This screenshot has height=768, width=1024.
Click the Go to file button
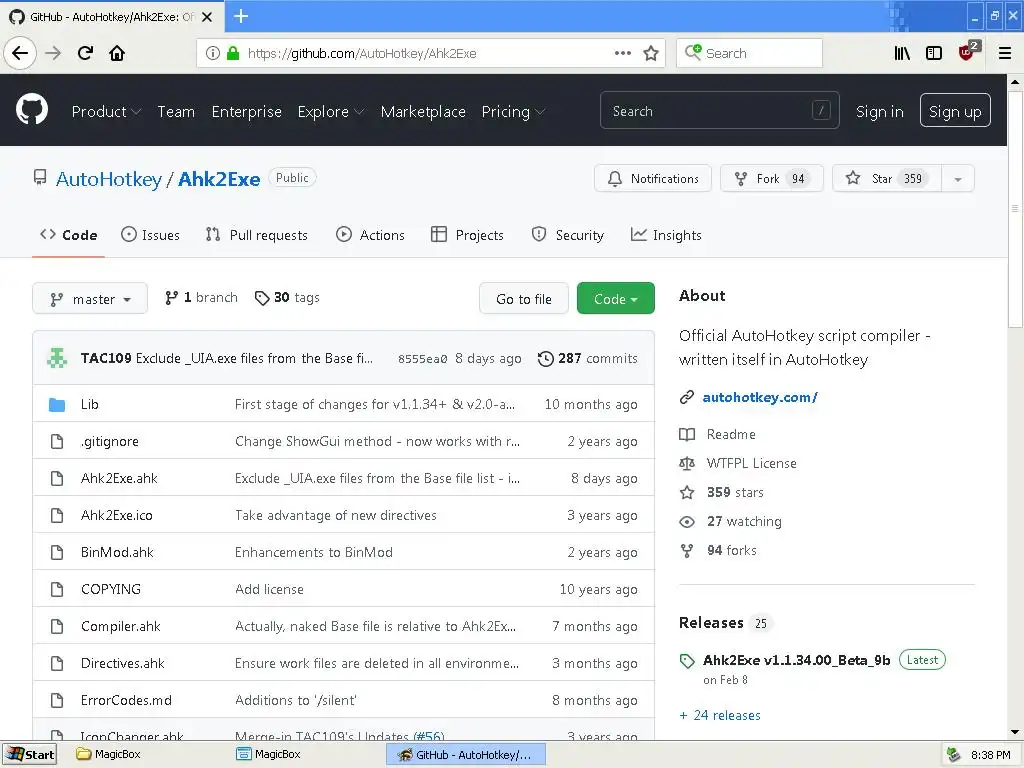click(524, 298)
